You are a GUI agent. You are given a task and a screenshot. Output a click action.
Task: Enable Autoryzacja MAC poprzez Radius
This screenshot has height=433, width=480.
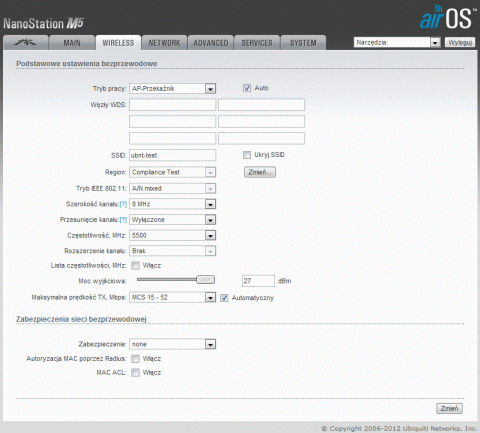pyautogui.click(x=135, y=359)
